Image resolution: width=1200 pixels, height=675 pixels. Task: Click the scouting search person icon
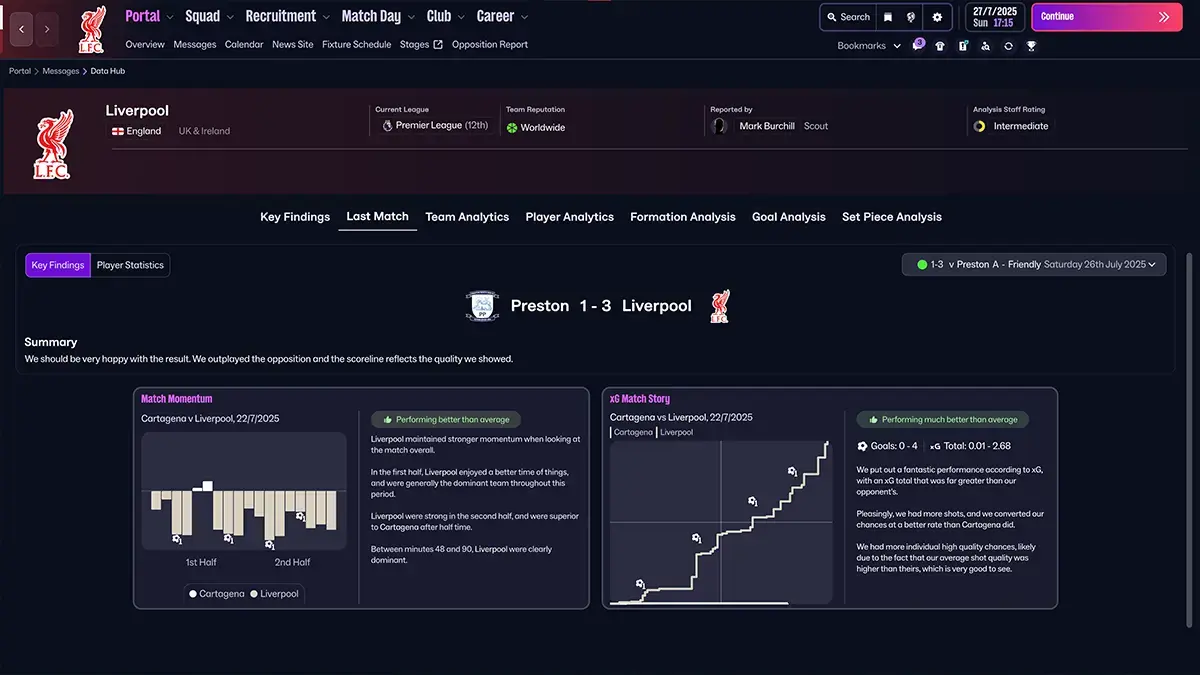(985, 46)
